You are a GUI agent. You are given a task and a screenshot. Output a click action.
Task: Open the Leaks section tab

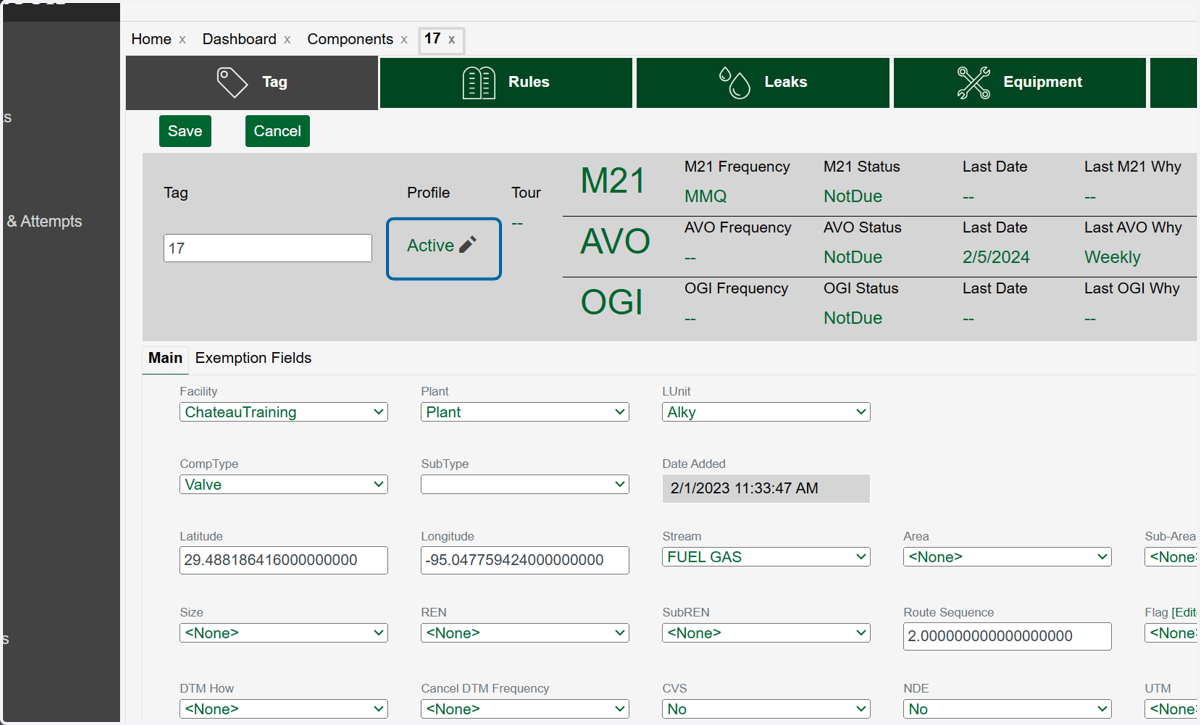[x=763, y=82]
